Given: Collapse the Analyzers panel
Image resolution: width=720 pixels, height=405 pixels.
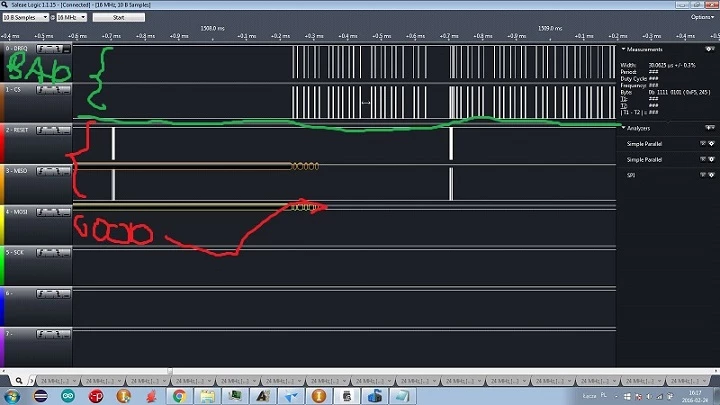Looking at the screenshot, I should pos(624,128).
